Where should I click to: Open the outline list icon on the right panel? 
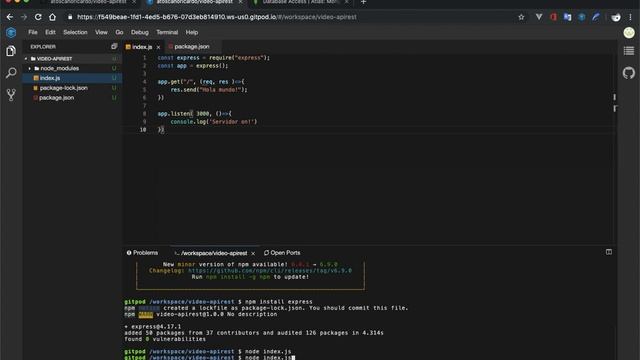(x=629, y=51)
